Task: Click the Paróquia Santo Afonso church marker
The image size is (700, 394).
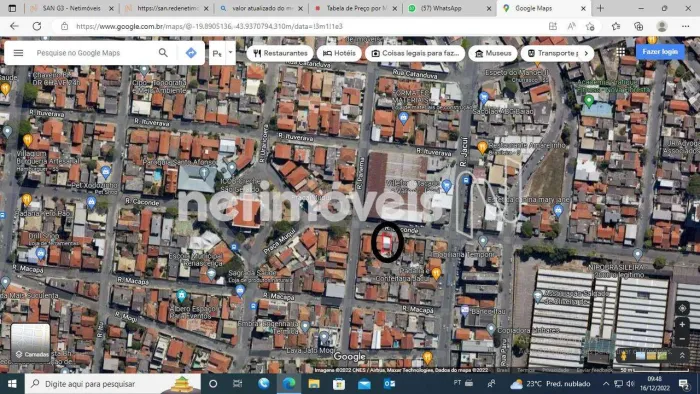Action: coord(204,172)
